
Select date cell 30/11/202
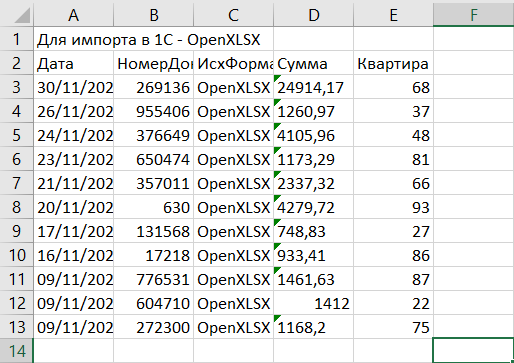(73, 87)
